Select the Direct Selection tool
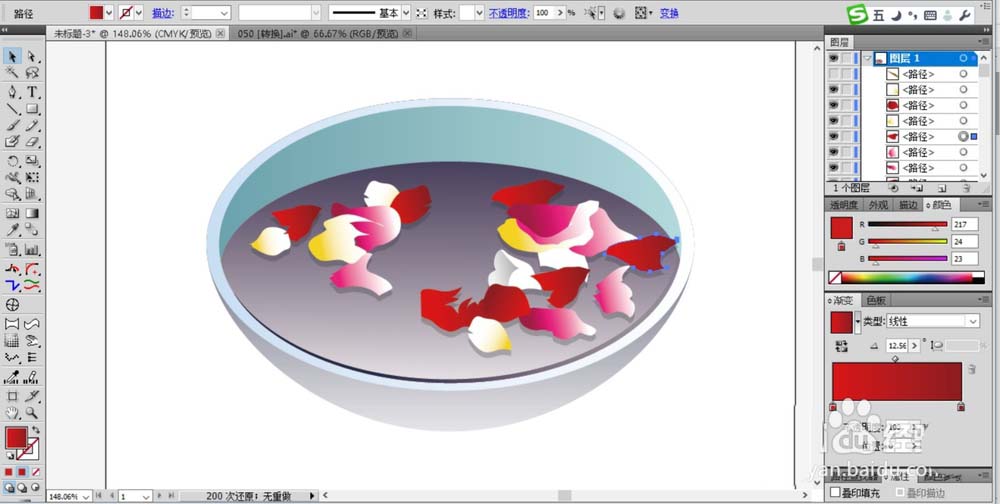This screenshot has width=1000, height=504. click(x=32, y=56)
